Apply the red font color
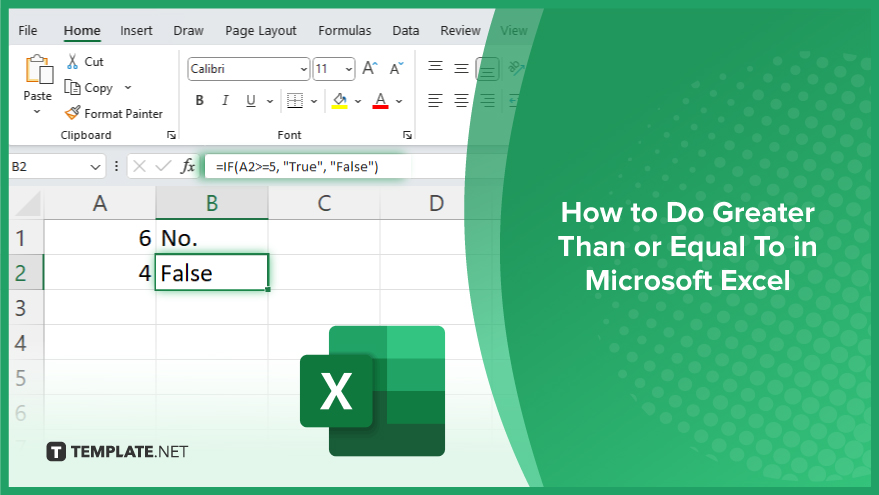The width and height of the screenshot is (879, 495). pos(381,101)
